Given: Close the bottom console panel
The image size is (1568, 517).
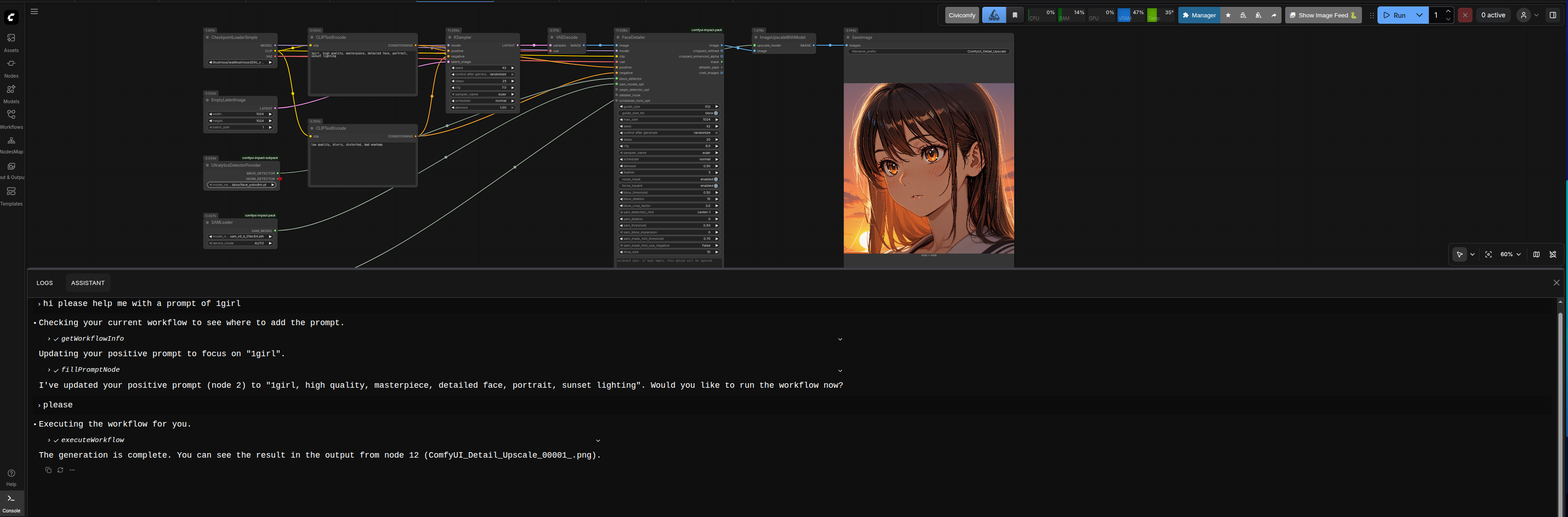Looking at the screenshot, I should tap(1557, 283).
